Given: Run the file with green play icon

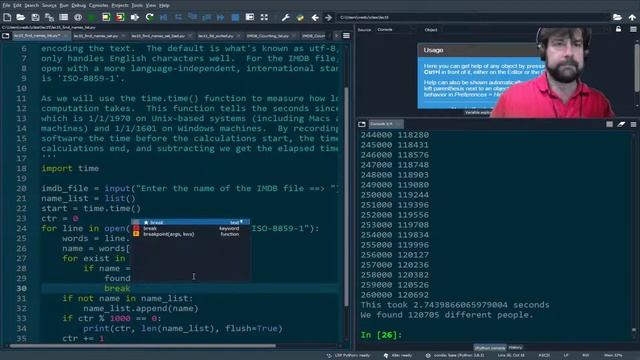Looking at the screenshot, I should (x=92, y=17).
